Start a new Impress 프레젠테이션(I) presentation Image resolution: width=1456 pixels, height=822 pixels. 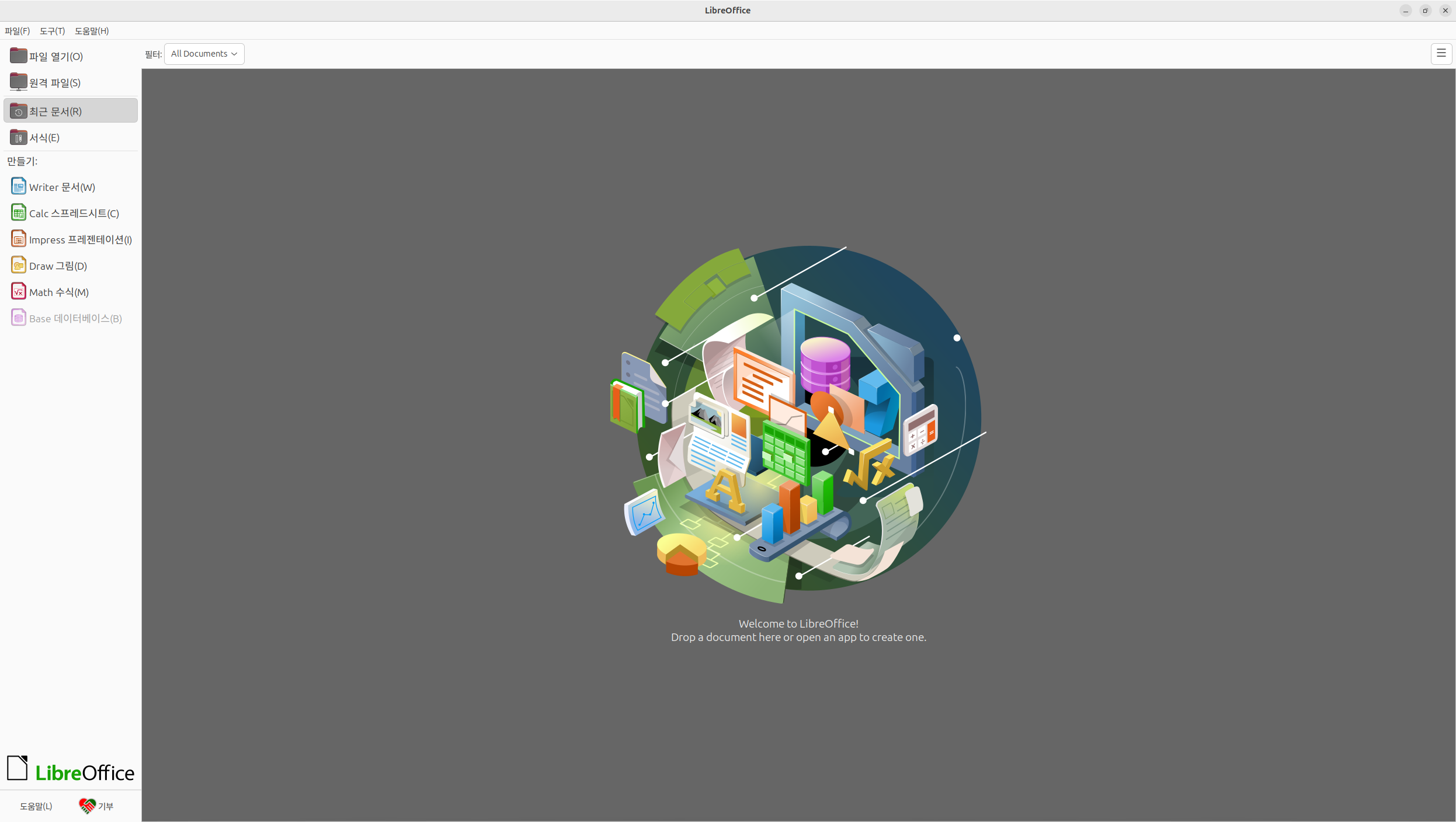[x=71, y=239]
